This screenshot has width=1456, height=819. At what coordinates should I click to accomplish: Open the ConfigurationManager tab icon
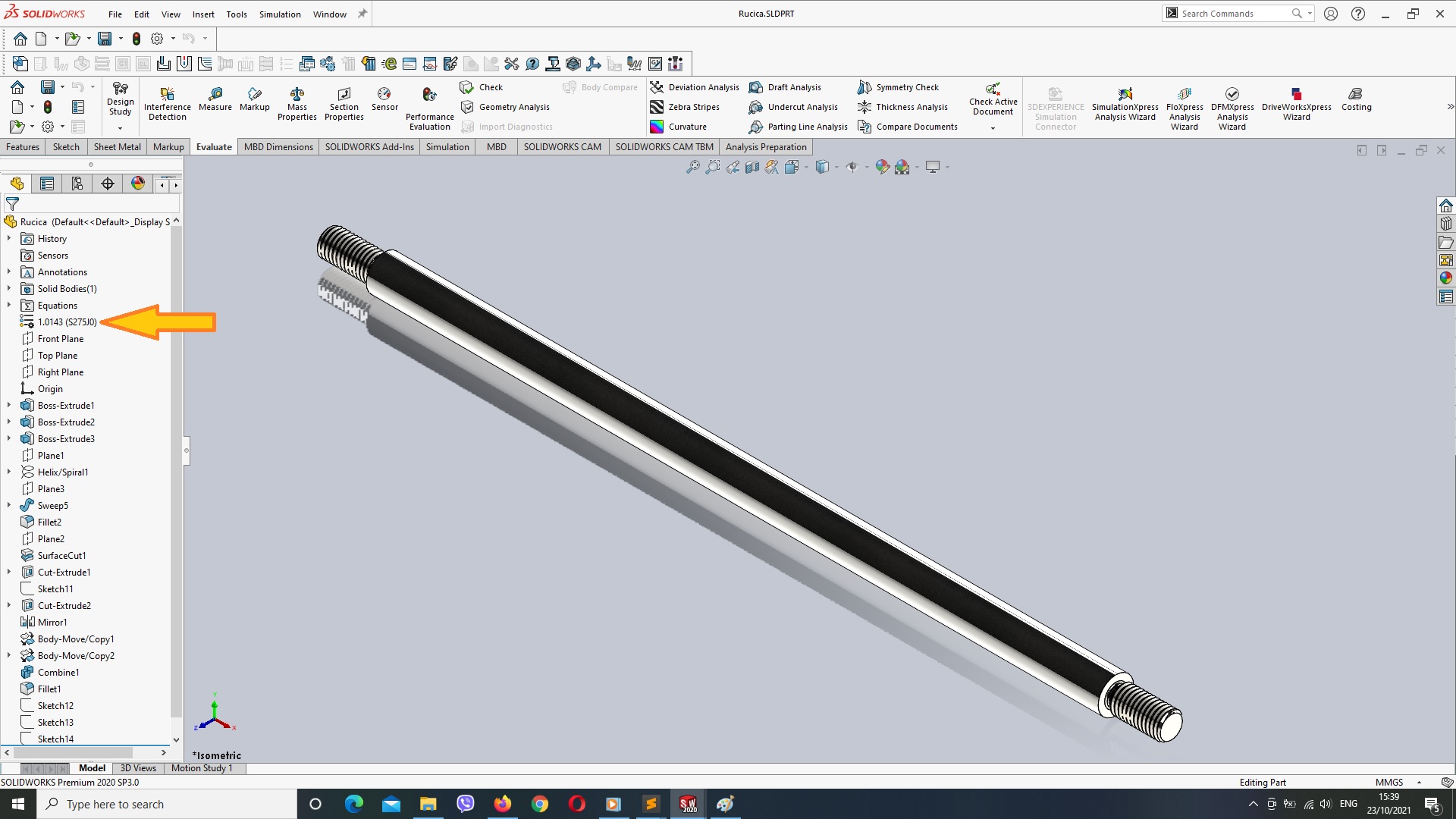pyautogui.click(x=77, y=184)
